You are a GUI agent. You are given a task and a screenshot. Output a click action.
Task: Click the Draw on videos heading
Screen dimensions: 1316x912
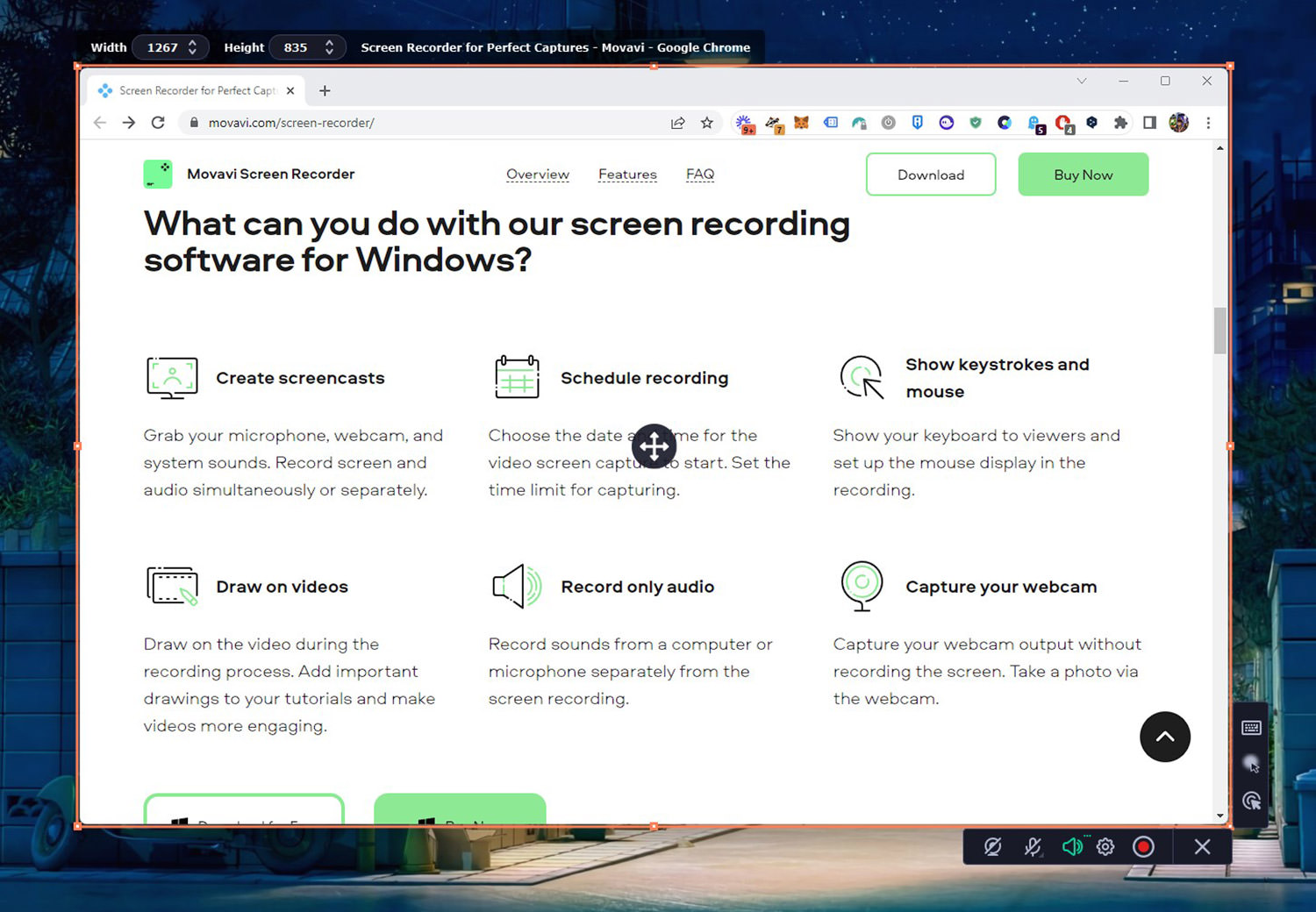point(282,587)
